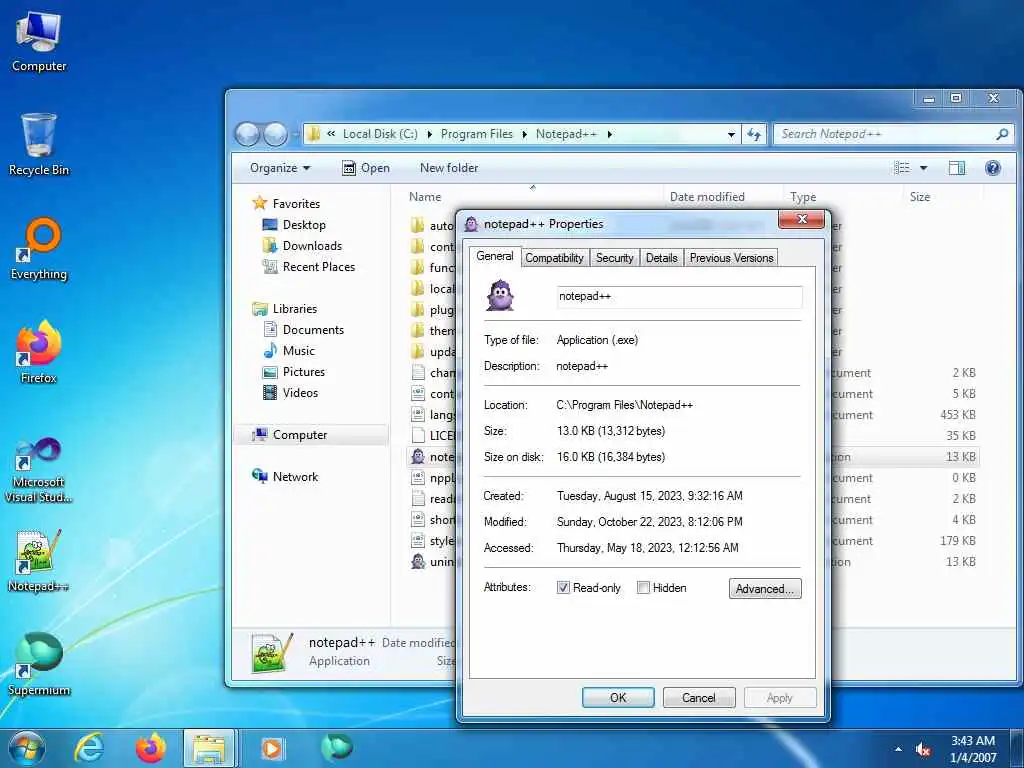Select the Supermium desktop shortcut

(39, 664)
